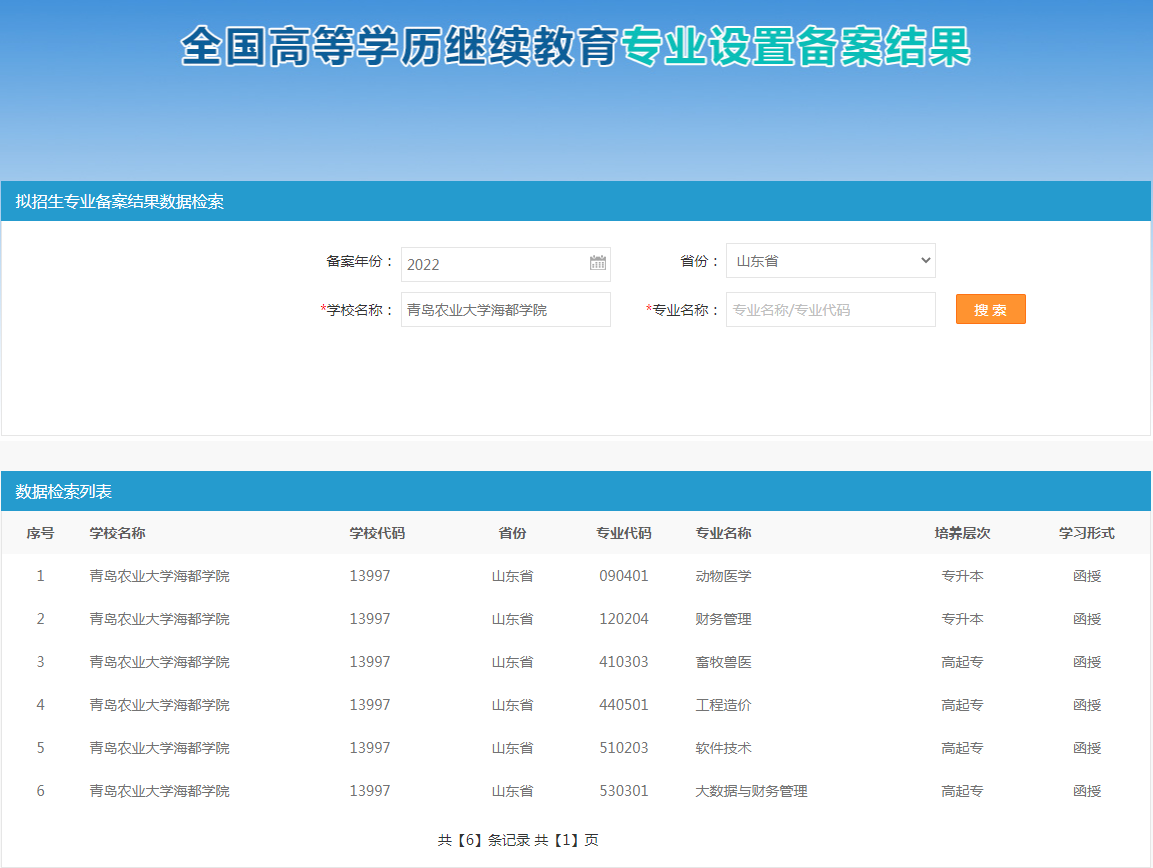Click the 畜牧兽医 major name
The image size is (1153, 868).
pyautogui.click(x=723, y=662)
